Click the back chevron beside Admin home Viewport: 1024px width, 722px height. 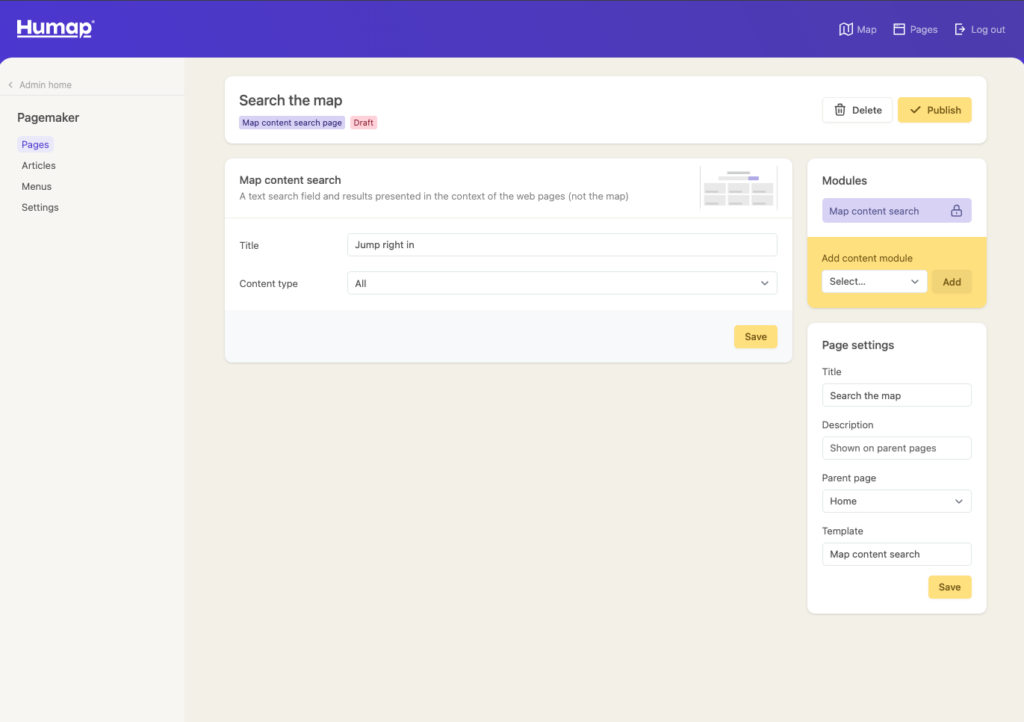tap(11, 85)
